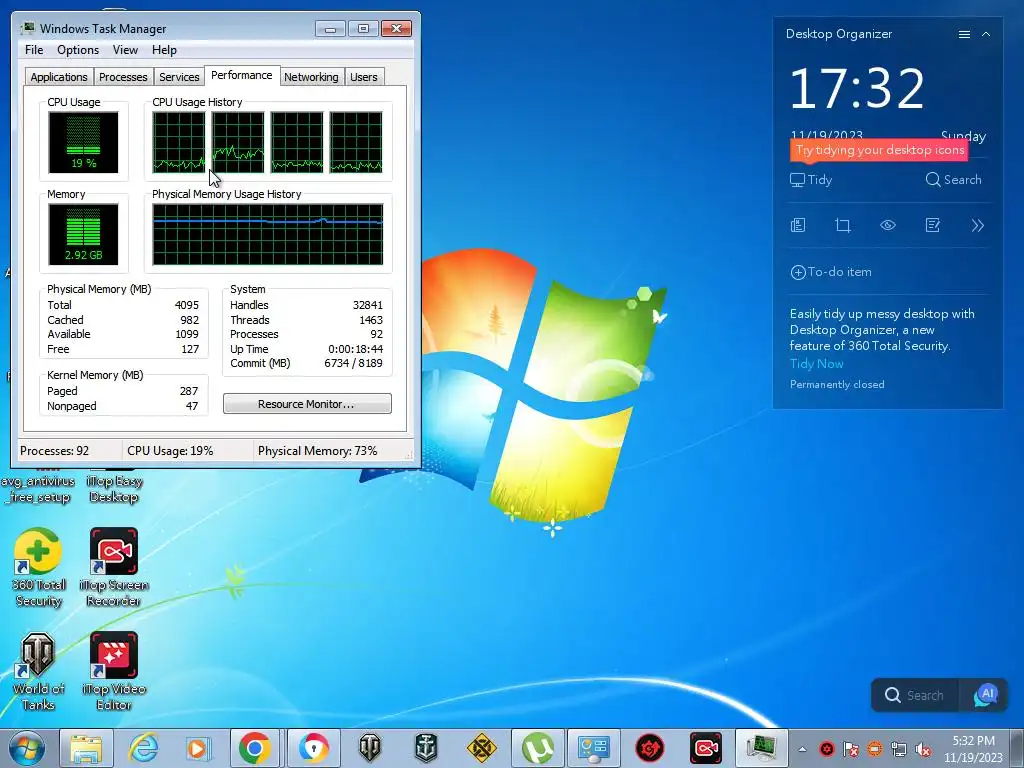Click the Memory 2.92 GB gauge
This screenshot has height=768, width=1024.
[84, 234]
